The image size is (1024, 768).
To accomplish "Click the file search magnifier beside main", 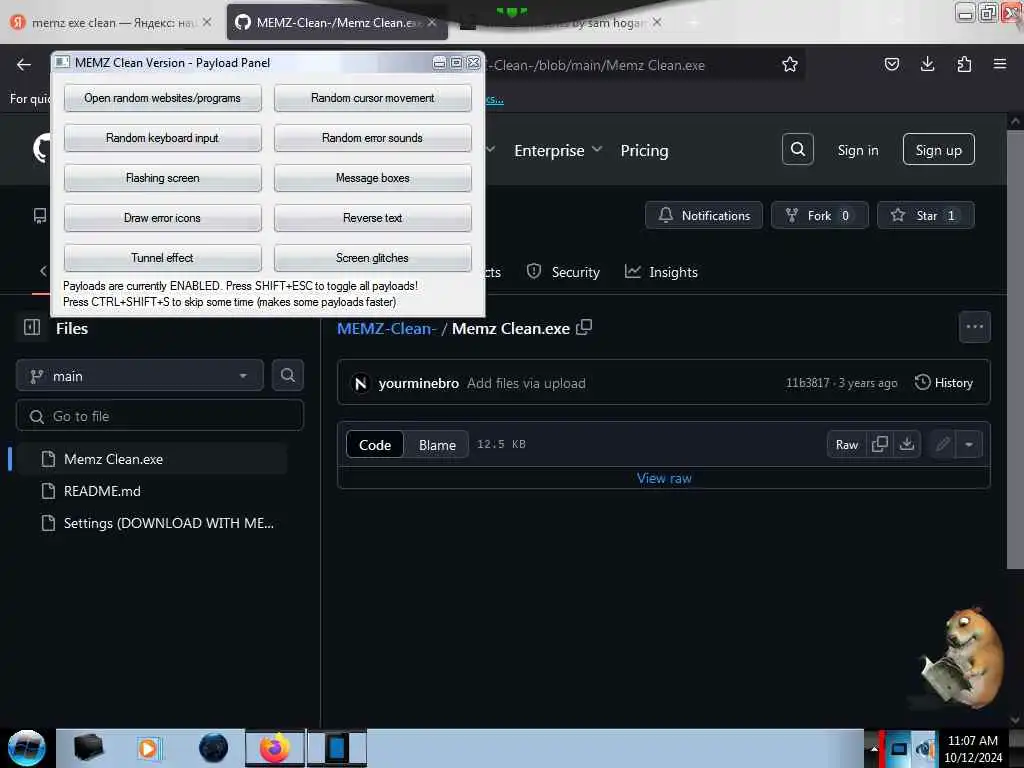I will pos(287,375).
